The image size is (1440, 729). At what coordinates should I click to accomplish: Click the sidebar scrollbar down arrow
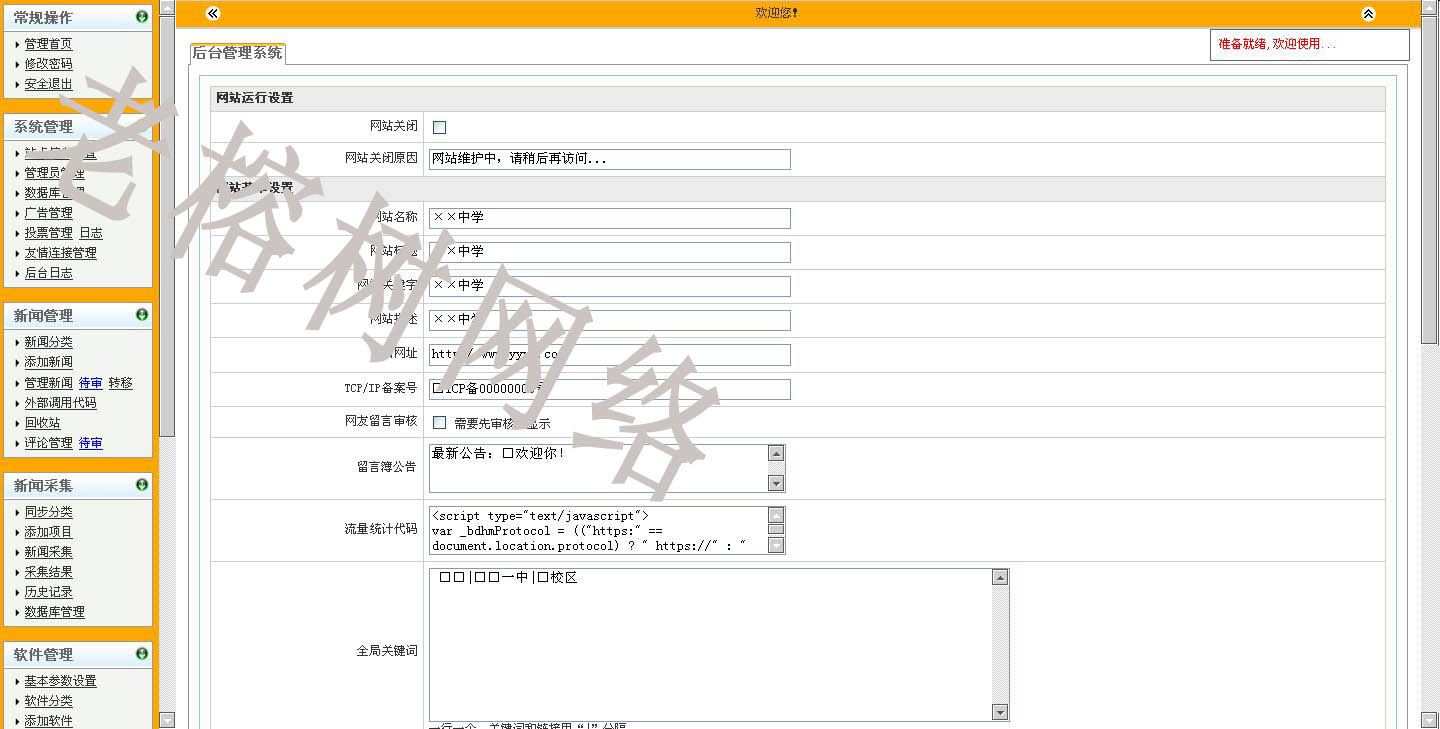[167, 720]
